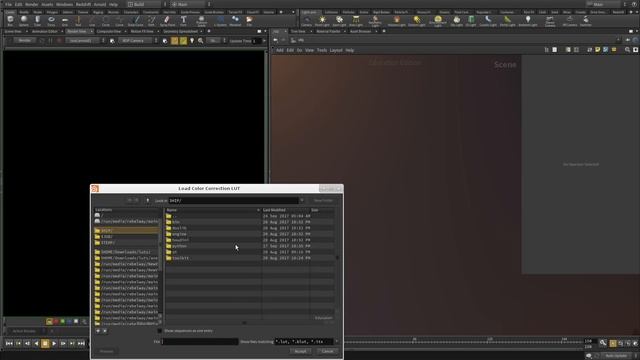Go up one directory in file dialog
640x360 pixels.
coord(147,200)
